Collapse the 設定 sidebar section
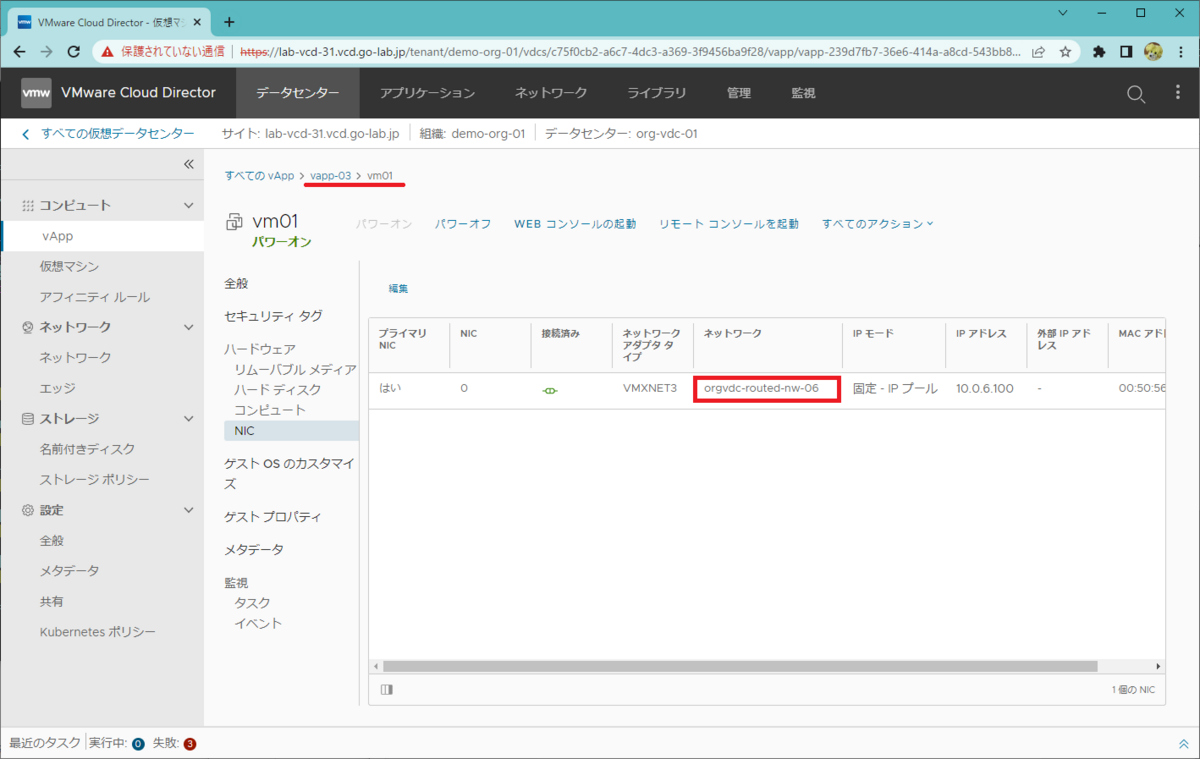This screenshot has height=759, width=1200. click(189, 510)
